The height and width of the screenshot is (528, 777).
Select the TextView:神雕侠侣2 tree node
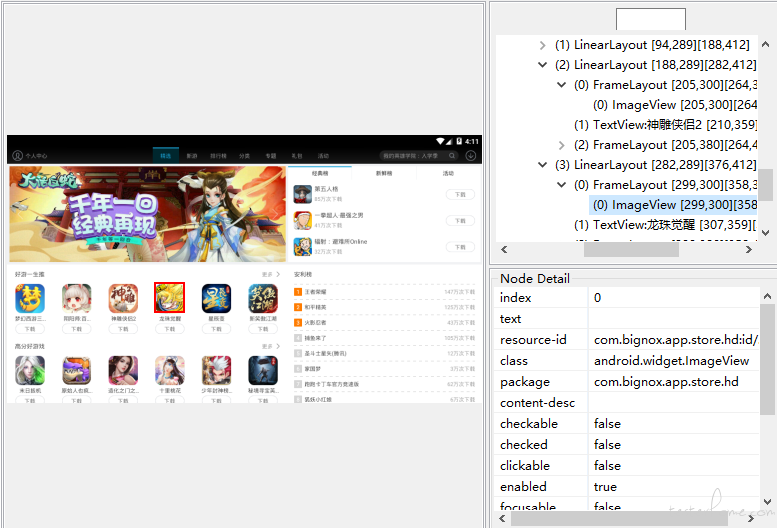tap(665, 125)
